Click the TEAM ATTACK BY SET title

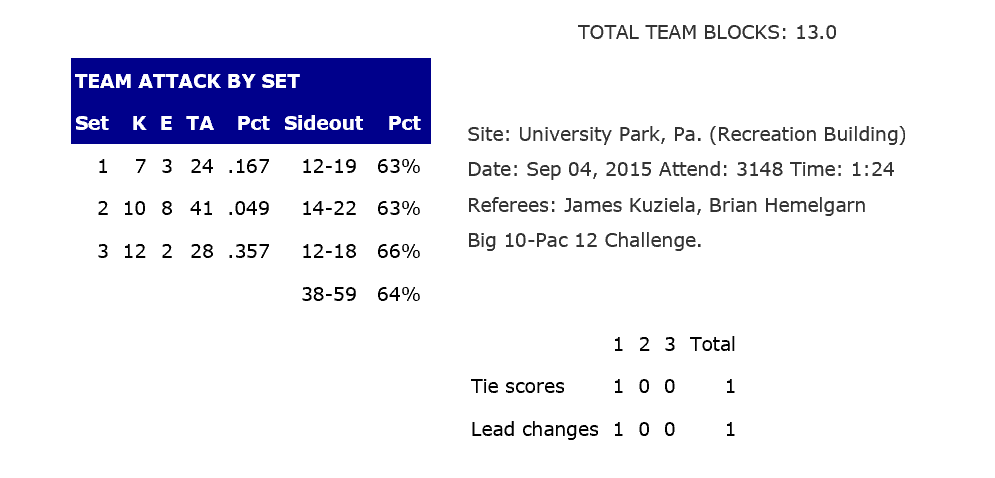click(187, 82)
